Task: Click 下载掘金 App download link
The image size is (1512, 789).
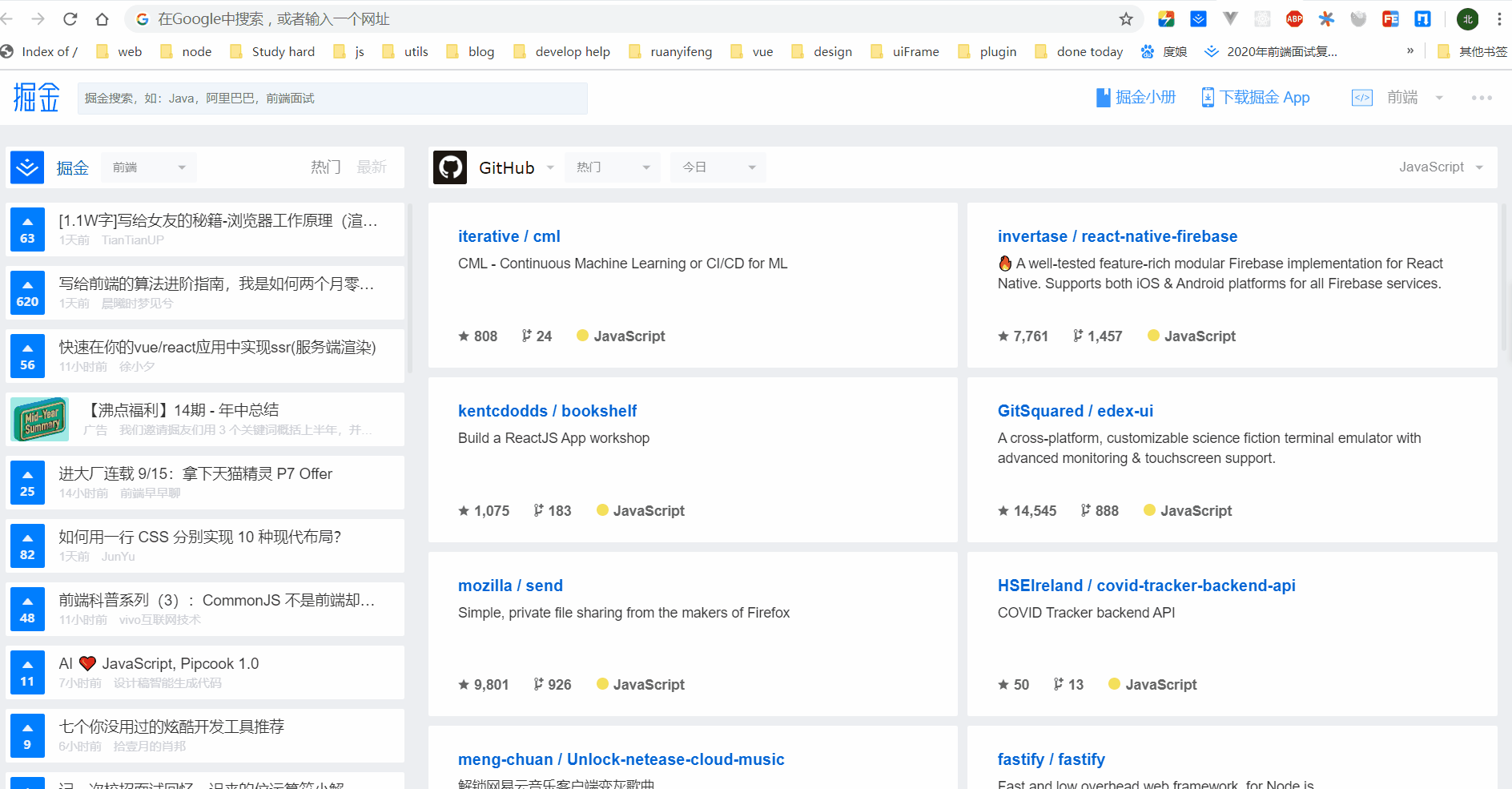Action: [1256, 98]
